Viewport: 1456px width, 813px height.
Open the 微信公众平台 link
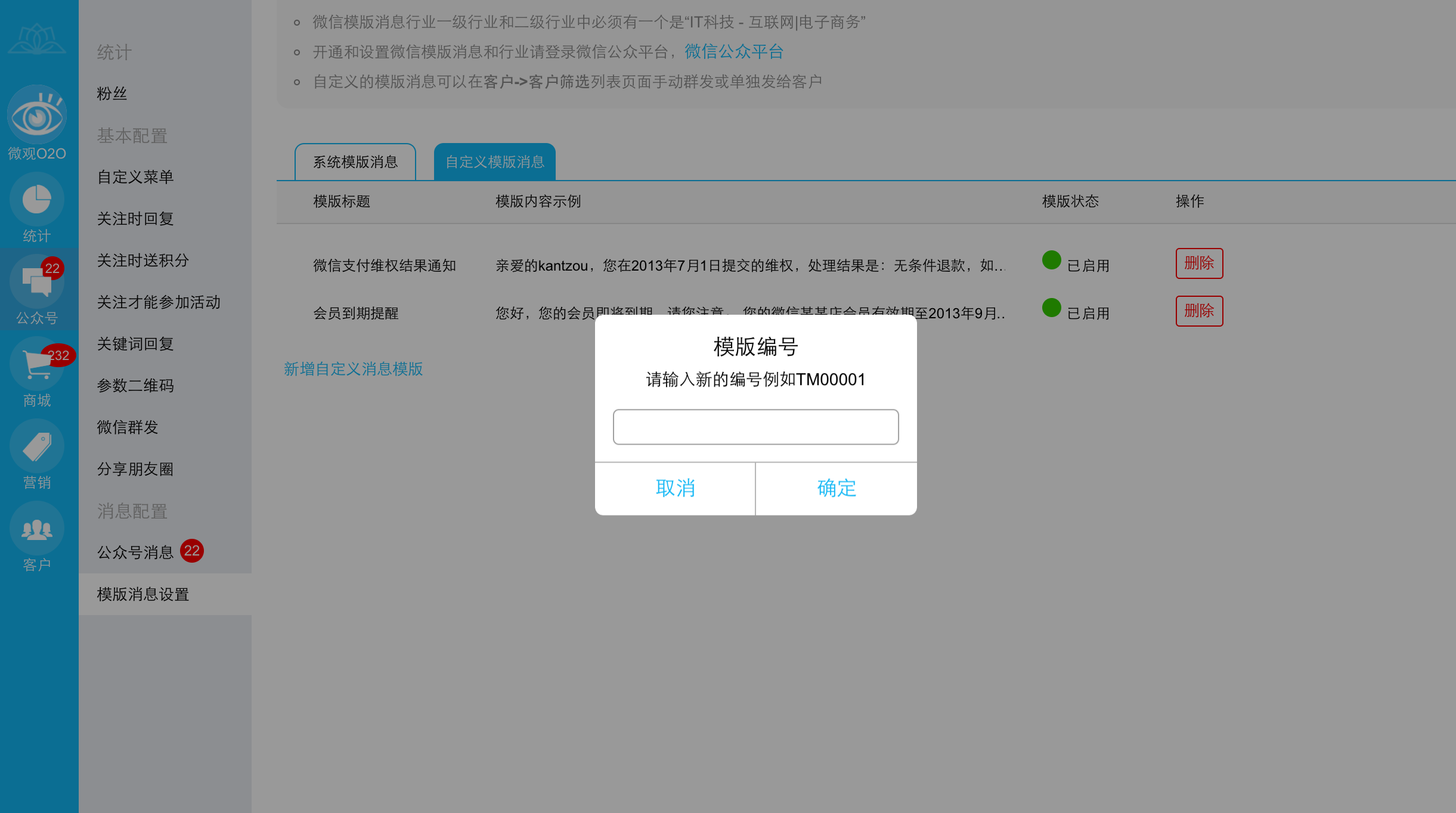[x=734, y=52]
